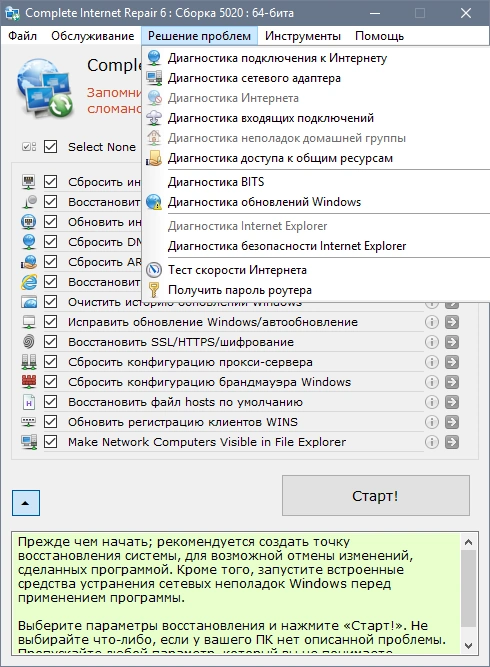
Task: Show info for Исправить обновление Windows row
Action: 432,322
